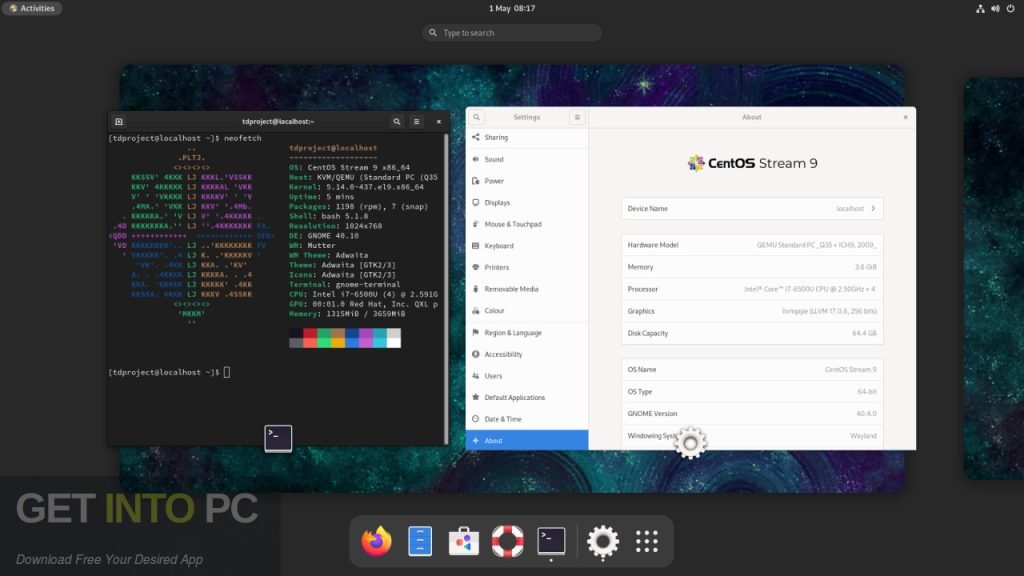Open the search icon in Settings header

(x=477, y=117)
